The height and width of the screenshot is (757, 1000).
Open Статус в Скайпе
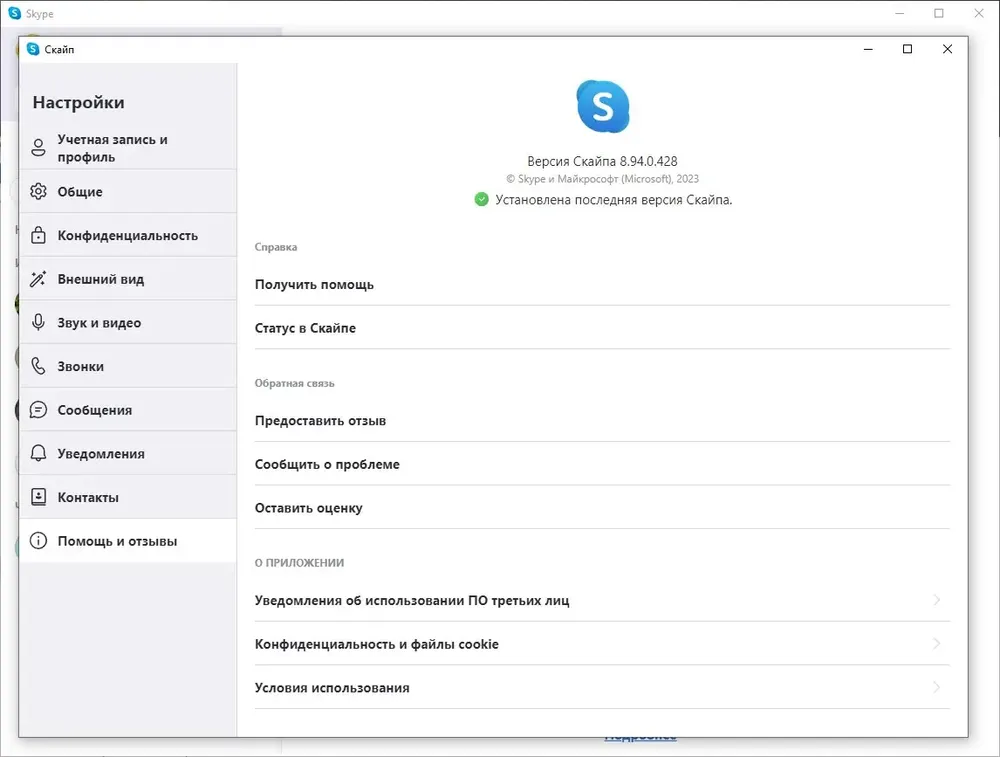[x=602, y=328]
